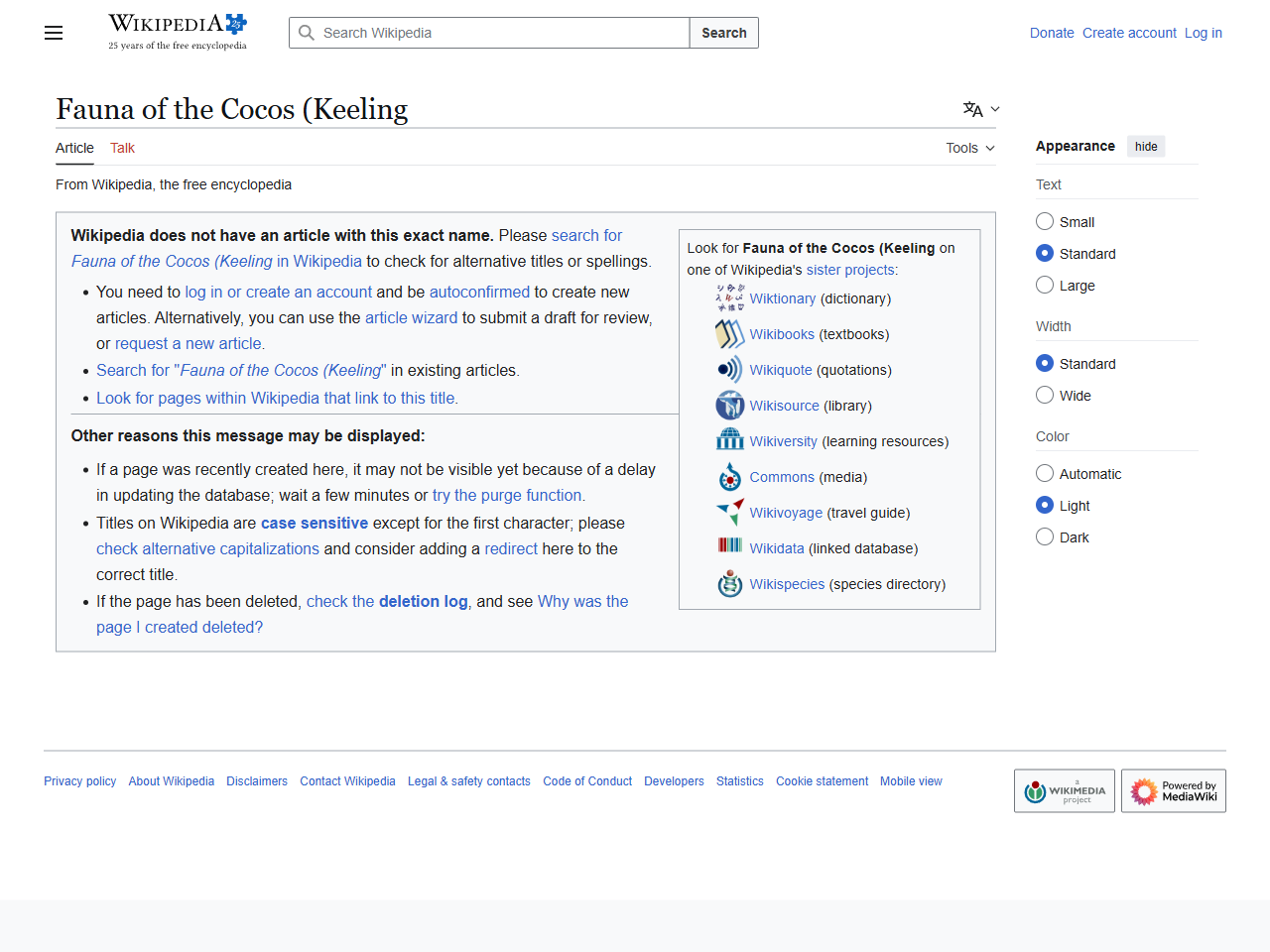Click the Wikisource logo icon

[x=730, y=406]
